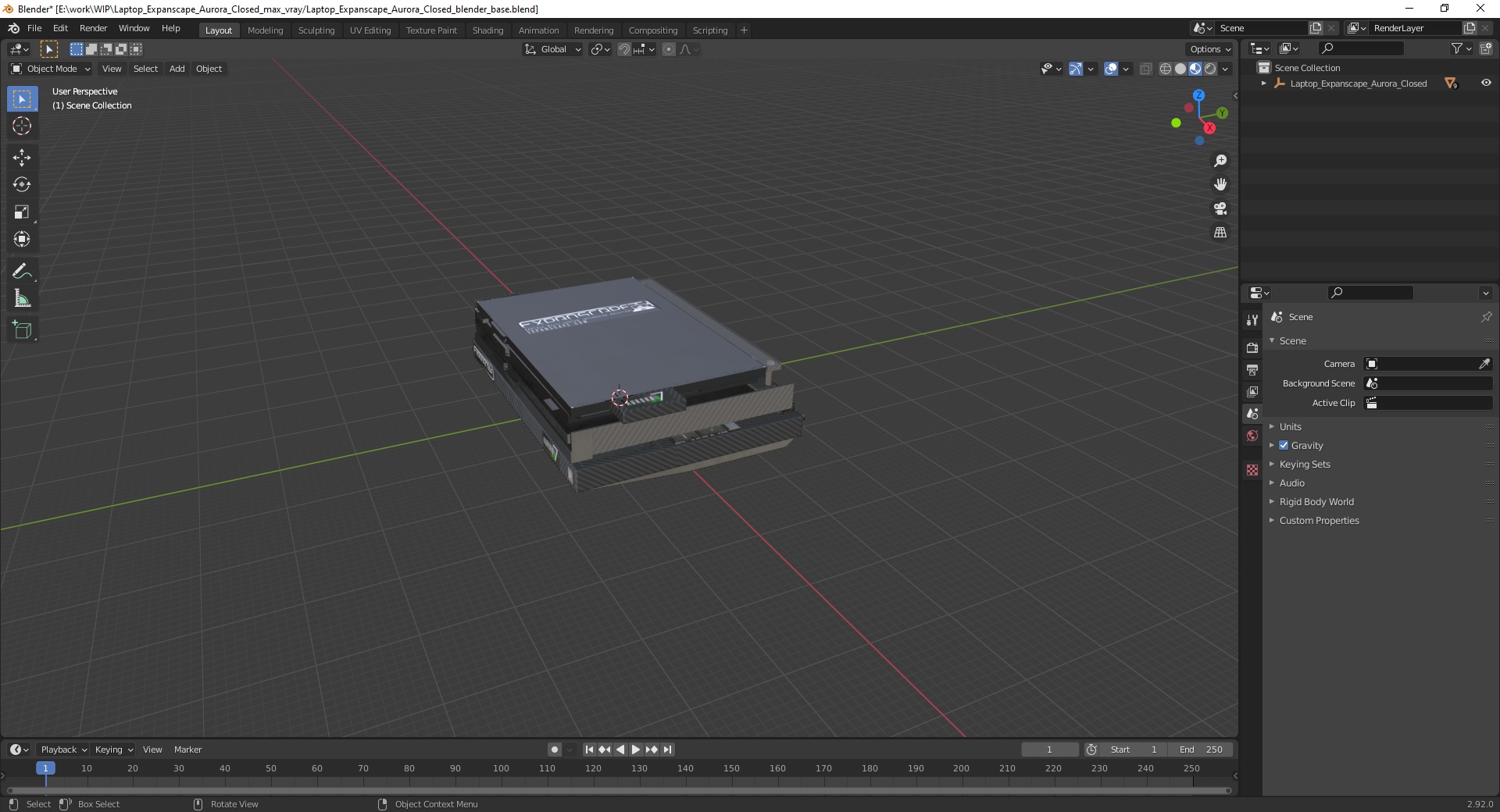Expand the Laptop_Expanscape_Aurora_Closed tree item
The image size is (1500, 812).
pos(1264,83)
